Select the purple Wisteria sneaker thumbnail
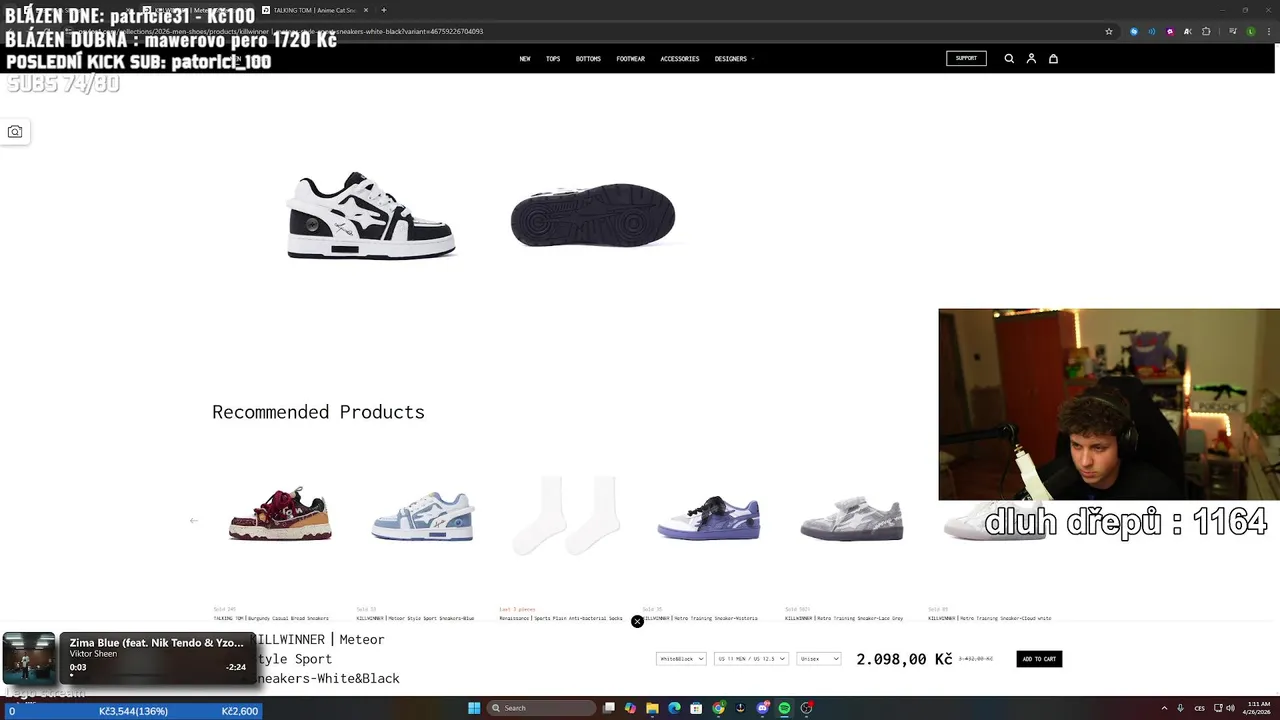The height and width of the screenshot is (720, 1280). [x=709, y=517]
